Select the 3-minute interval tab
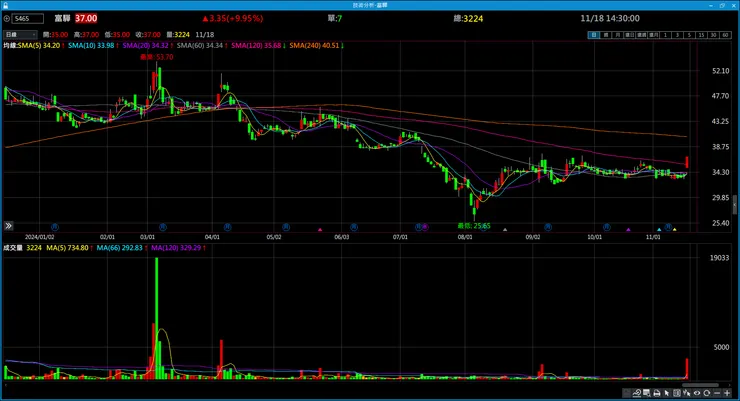The width and height of the screenshot is (740, 401). point(677,35)
